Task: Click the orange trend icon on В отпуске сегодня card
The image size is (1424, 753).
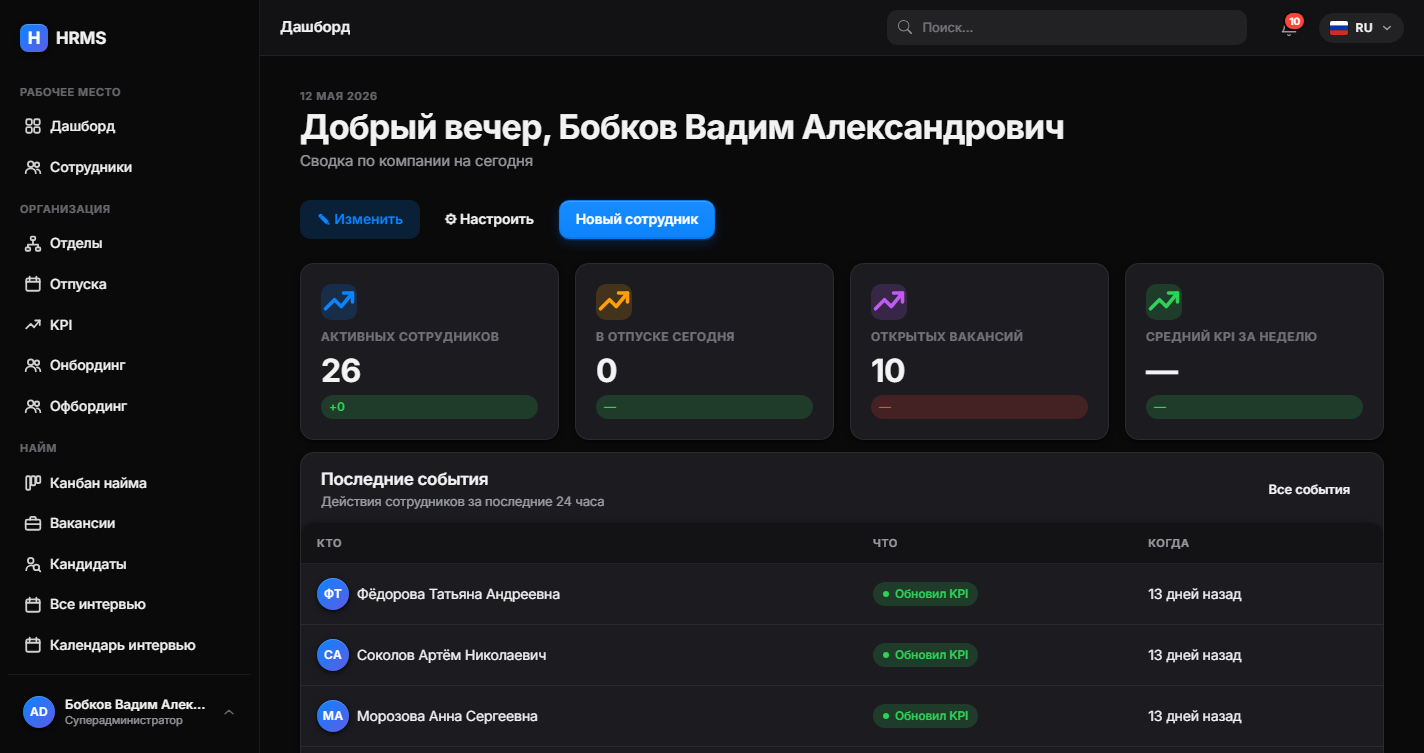Action: [x=614, y=302]
